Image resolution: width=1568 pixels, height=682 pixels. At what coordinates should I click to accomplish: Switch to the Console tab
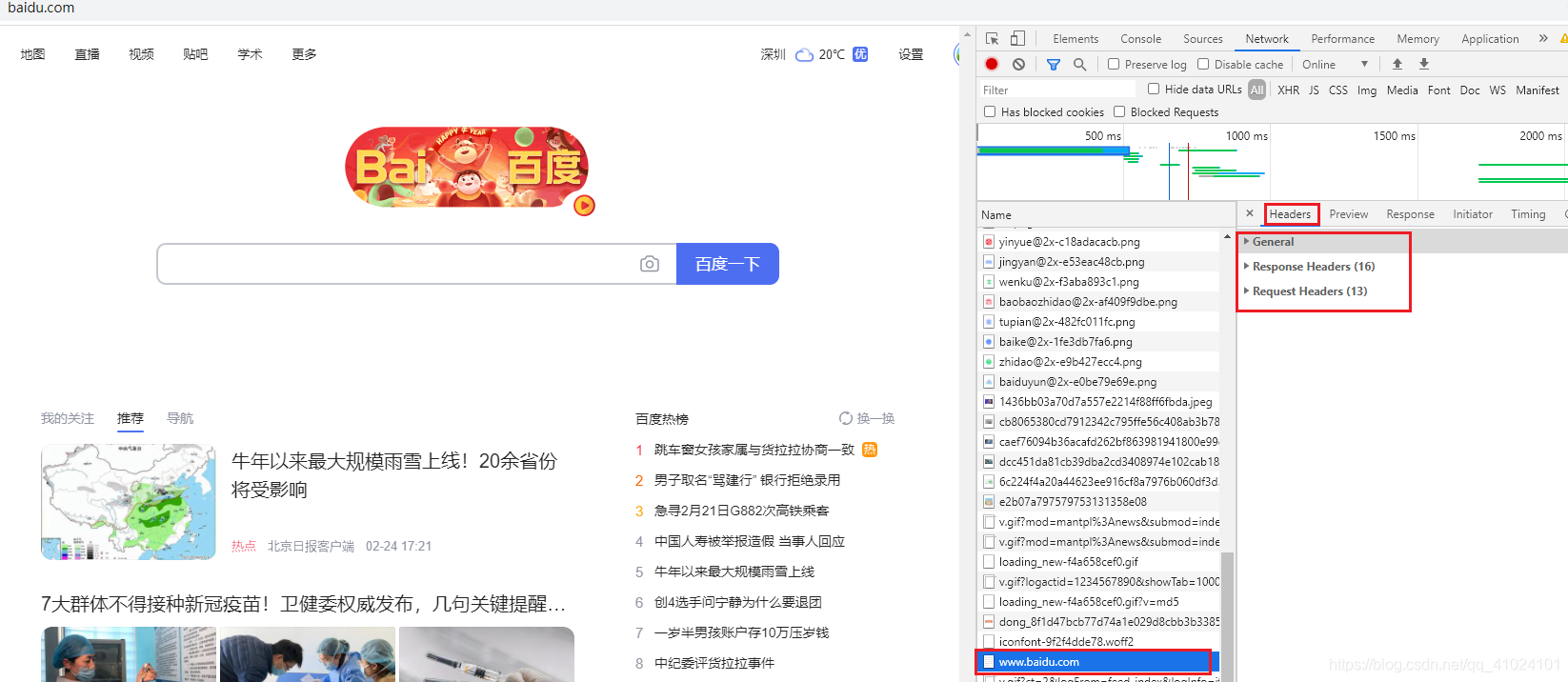tap(1140, 39)
